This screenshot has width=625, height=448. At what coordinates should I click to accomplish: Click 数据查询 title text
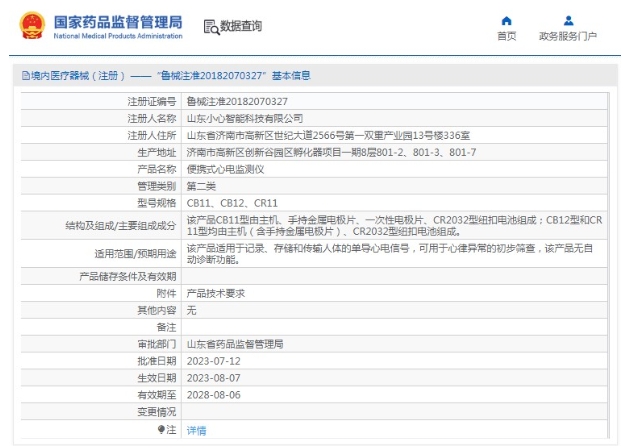pyautogui.click(x=241, y=26)
